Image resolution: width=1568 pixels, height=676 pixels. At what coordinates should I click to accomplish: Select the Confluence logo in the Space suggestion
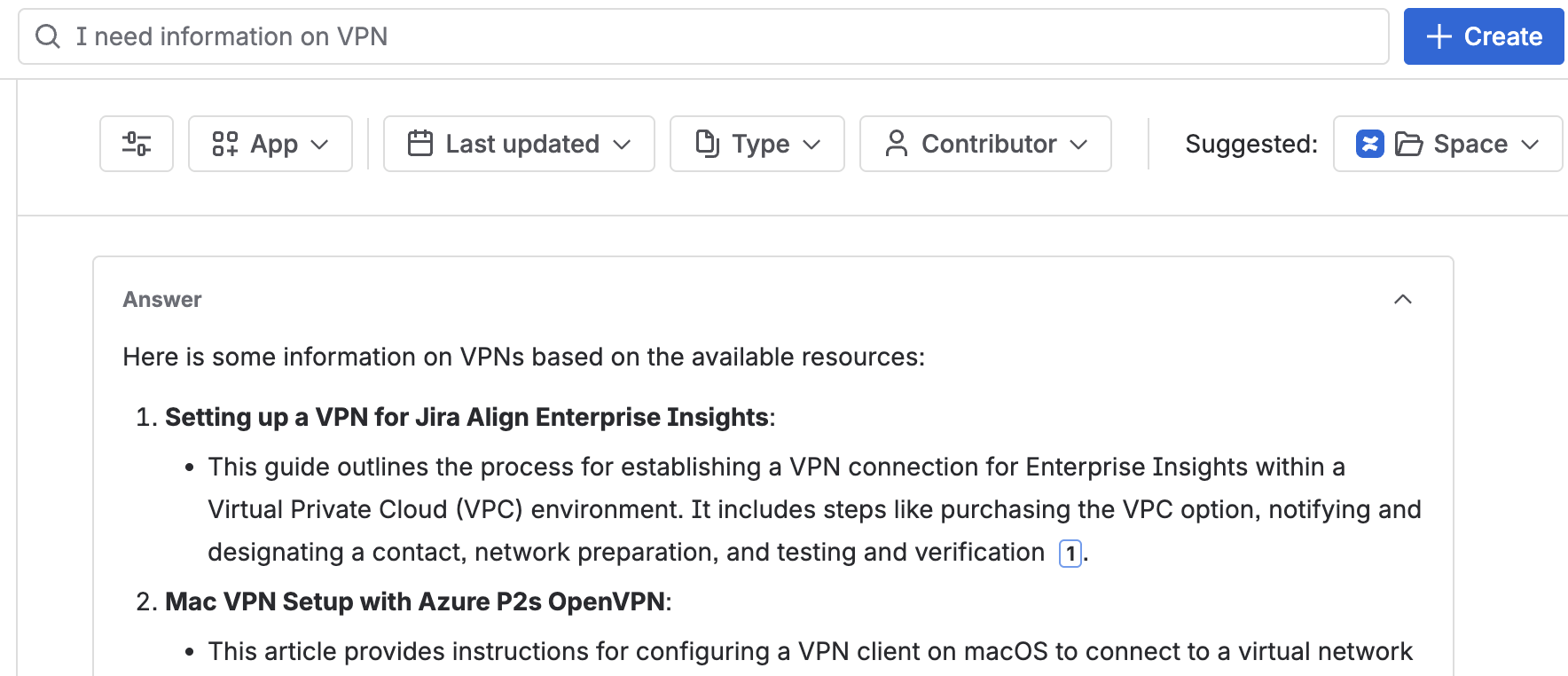coord(1369,144)
